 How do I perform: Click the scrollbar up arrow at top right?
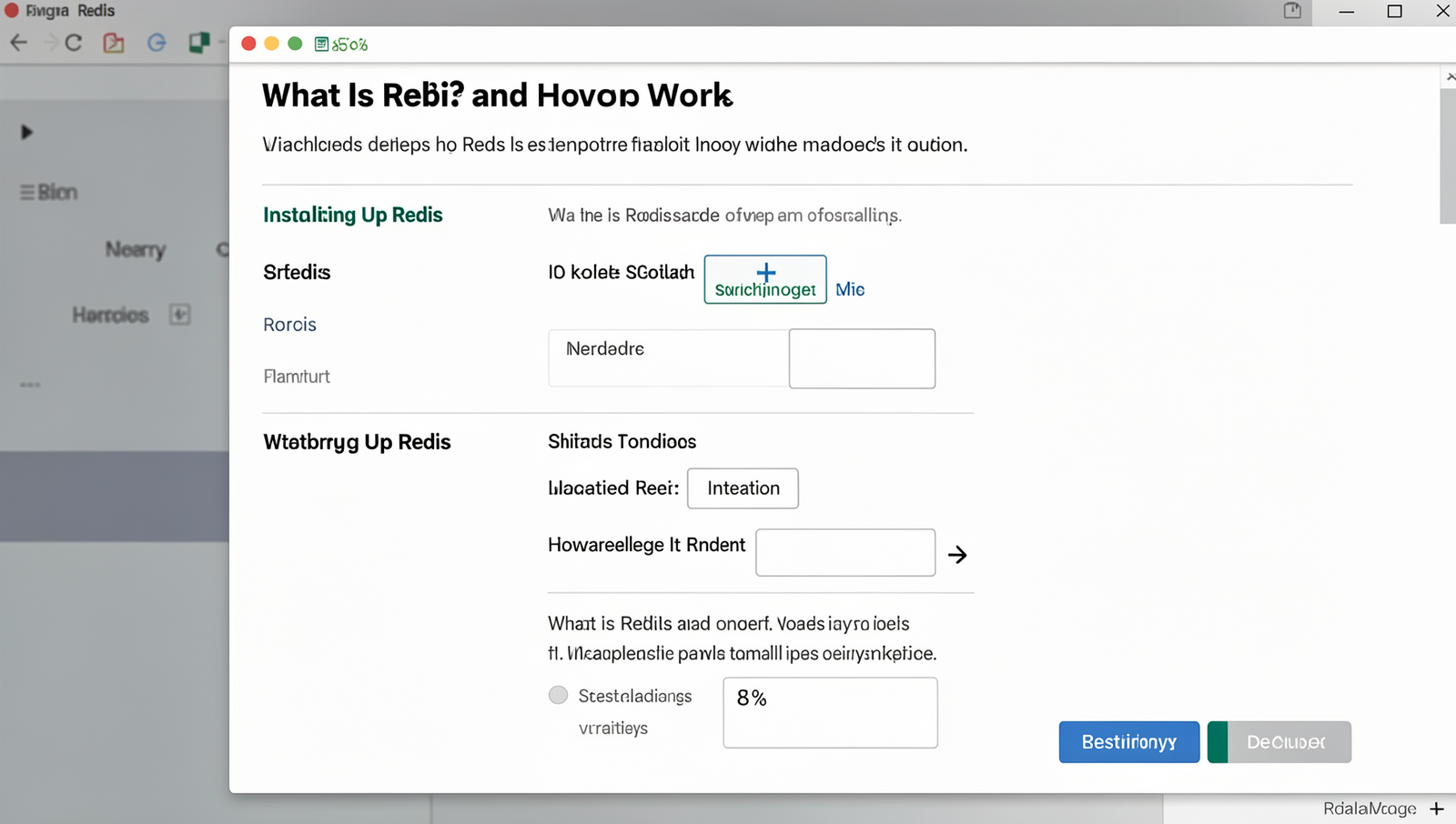(x=1450, y=77)
